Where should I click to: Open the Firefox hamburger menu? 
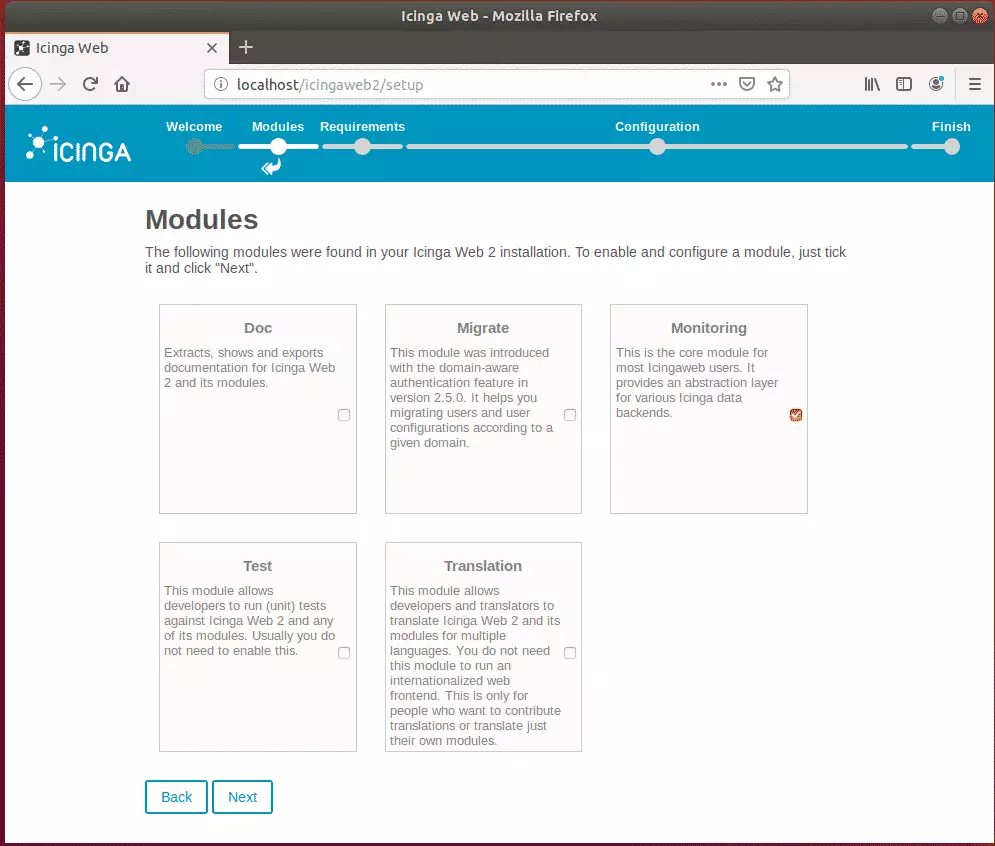pos(975,84)
